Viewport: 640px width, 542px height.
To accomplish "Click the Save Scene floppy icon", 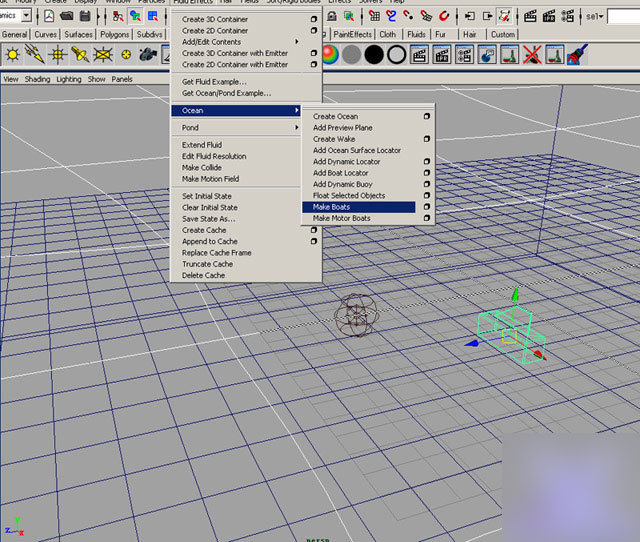I will [85, 16].
